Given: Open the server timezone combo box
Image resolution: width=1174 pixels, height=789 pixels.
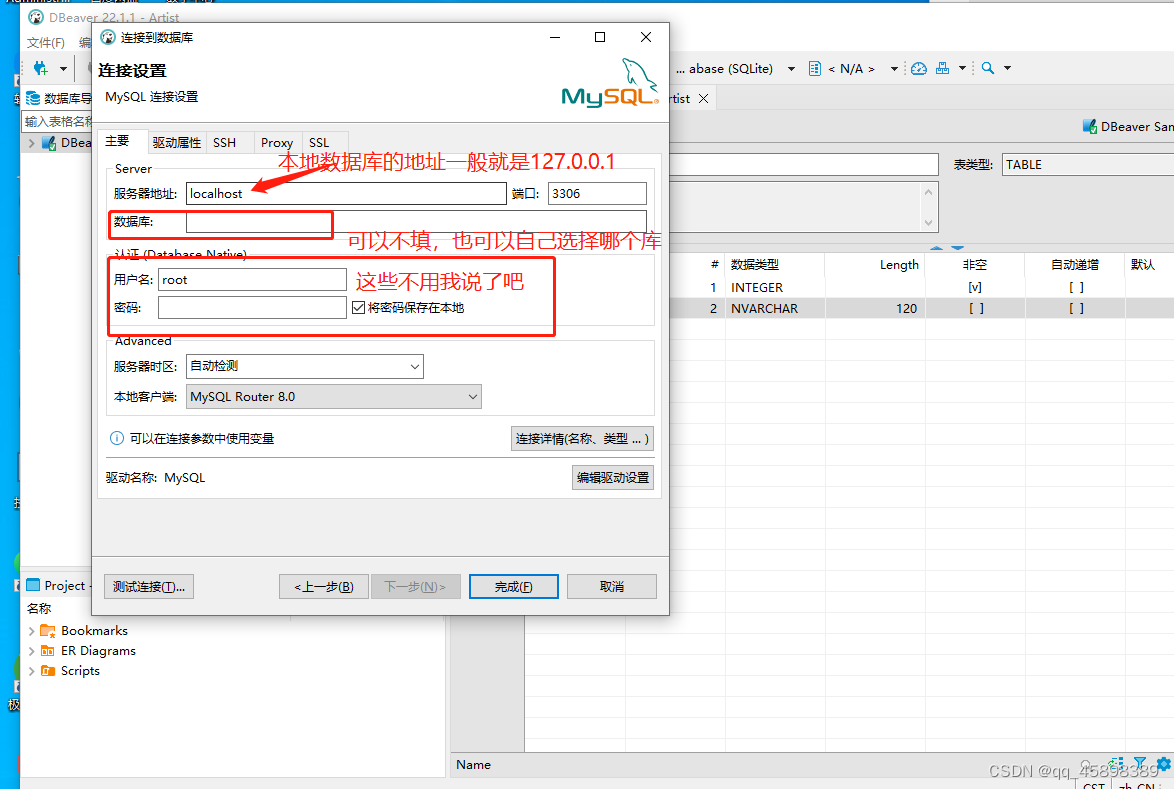Looking at the screenshot, I should [x=305, y=366].
